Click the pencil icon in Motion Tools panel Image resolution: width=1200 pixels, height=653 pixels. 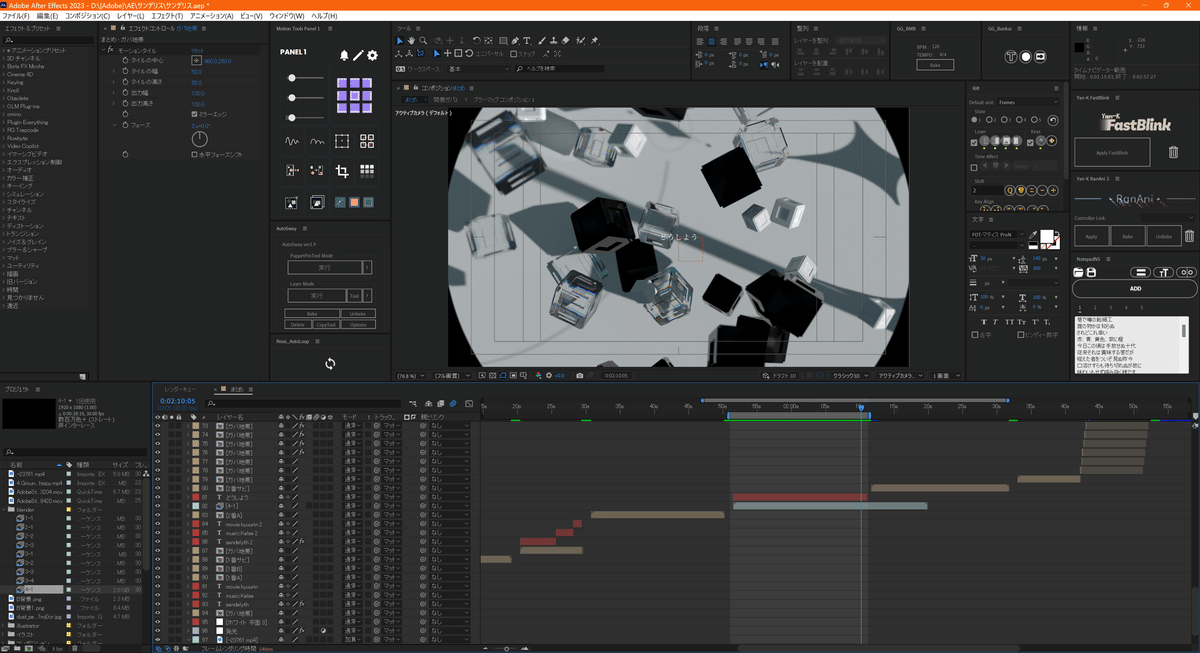pyautogui.click(x=358, y=55)
